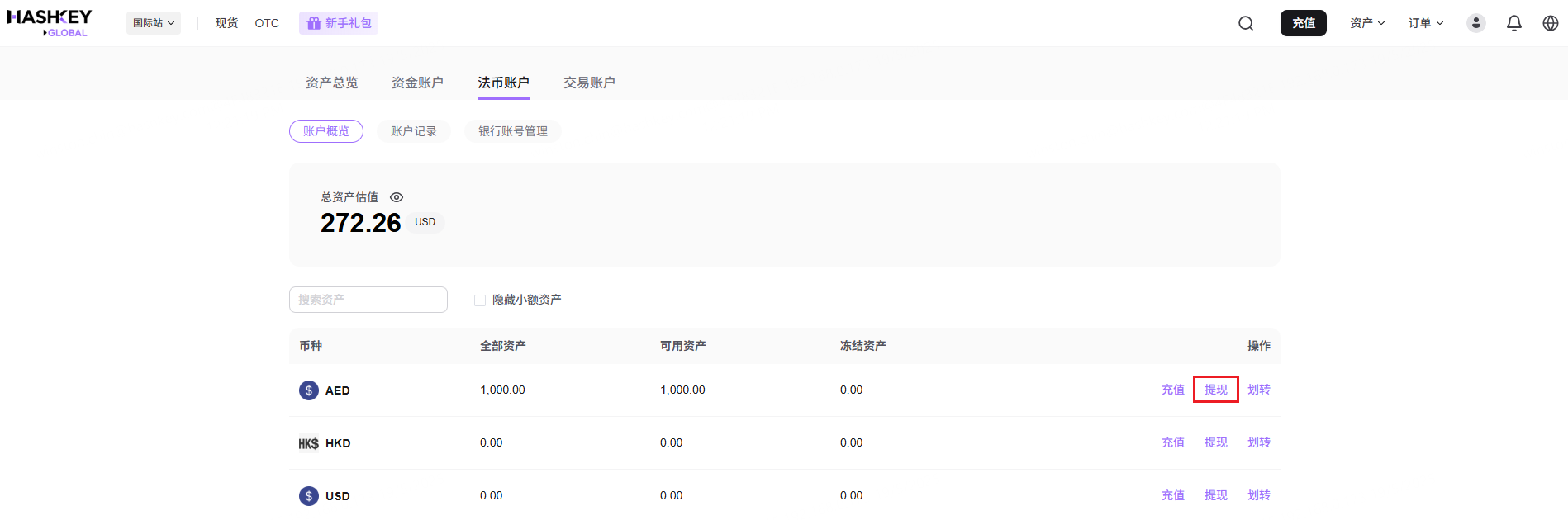The height and width of the screenshot is (520, 1568).
Task: Click the AED currency coin icon
Action: tap(308, 390)
